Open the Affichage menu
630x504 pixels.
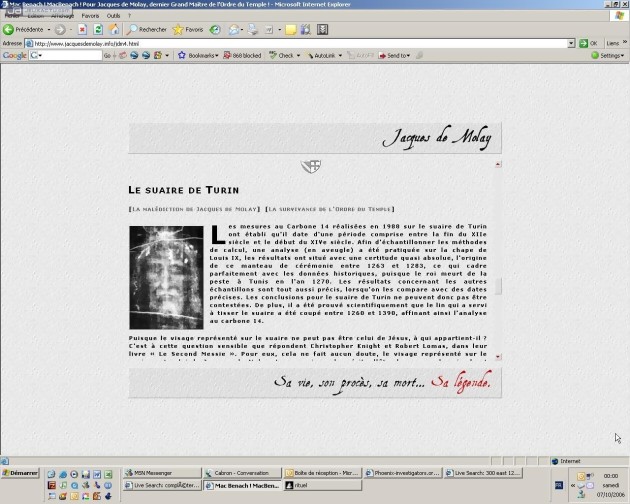pos(62,16)
